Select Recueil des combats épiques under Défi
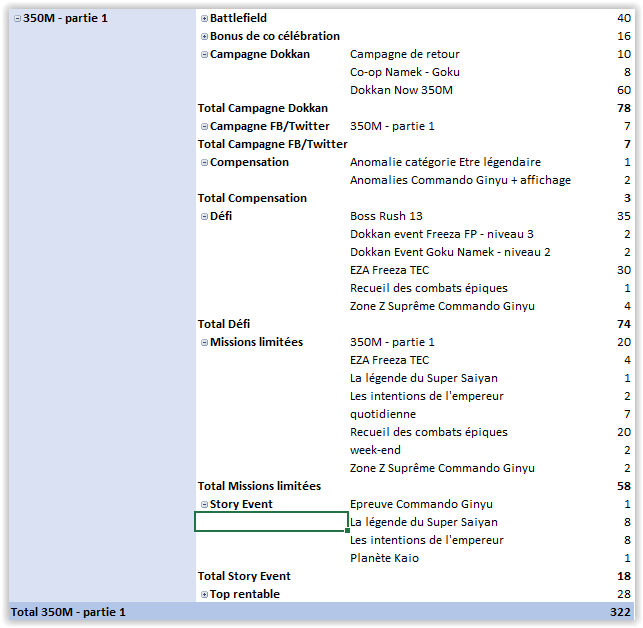643x628 pixels. [429, 288]
